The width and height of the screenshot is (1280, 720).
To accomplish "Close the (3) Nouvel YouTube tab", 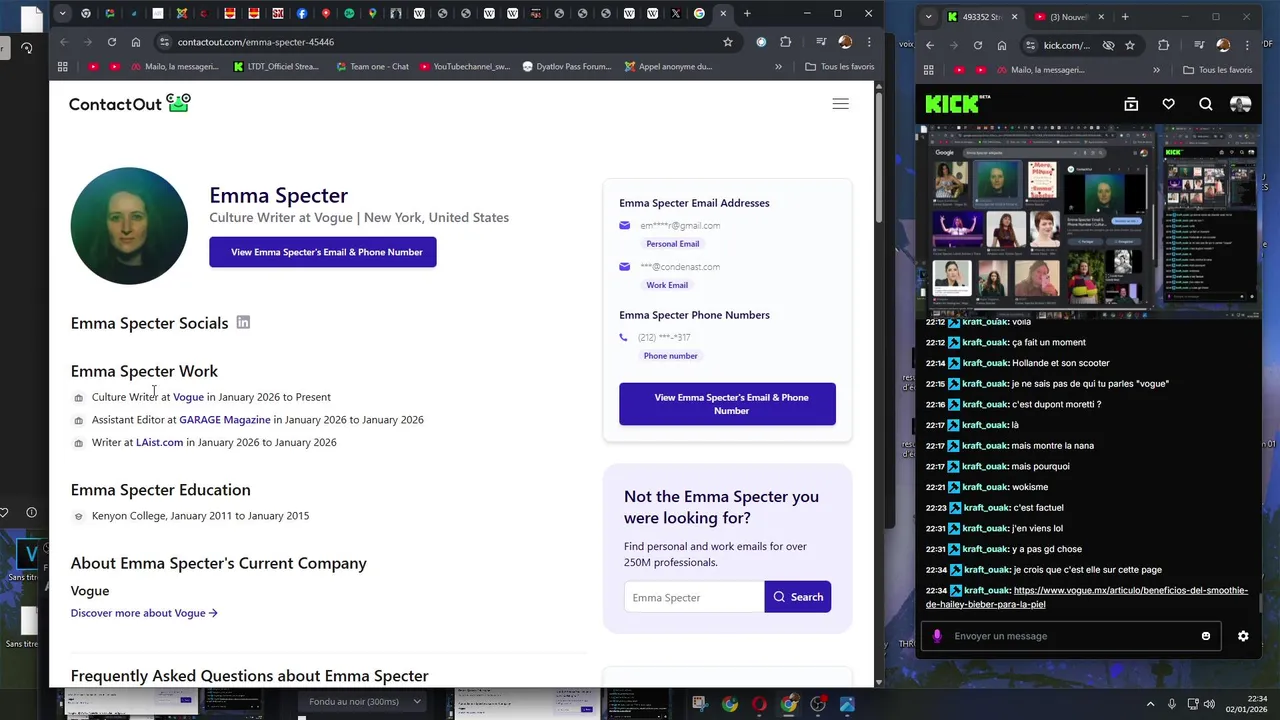I will [1101, 17].
